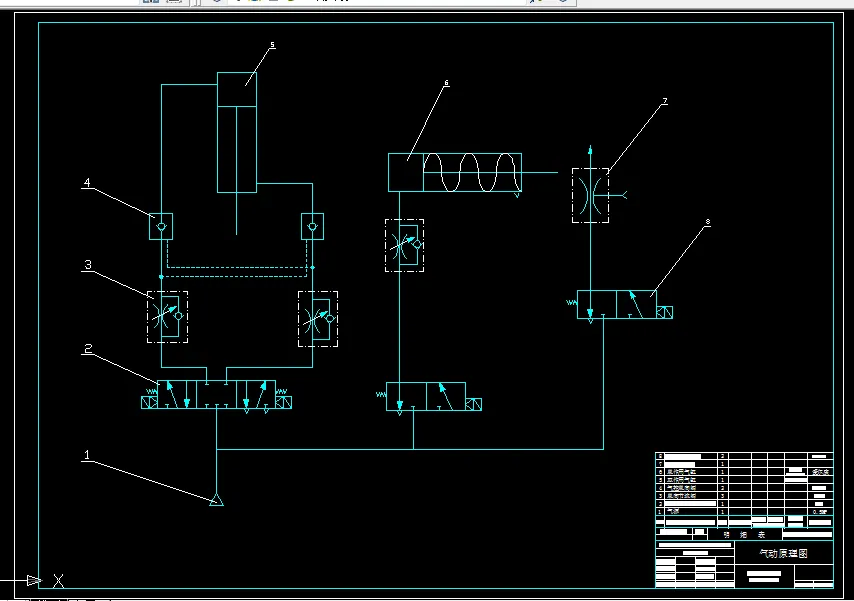The height and width of the screenshot is (601, 854).
Task: Select the solenoid of valve 8
Action: click(x=664, y=312)
